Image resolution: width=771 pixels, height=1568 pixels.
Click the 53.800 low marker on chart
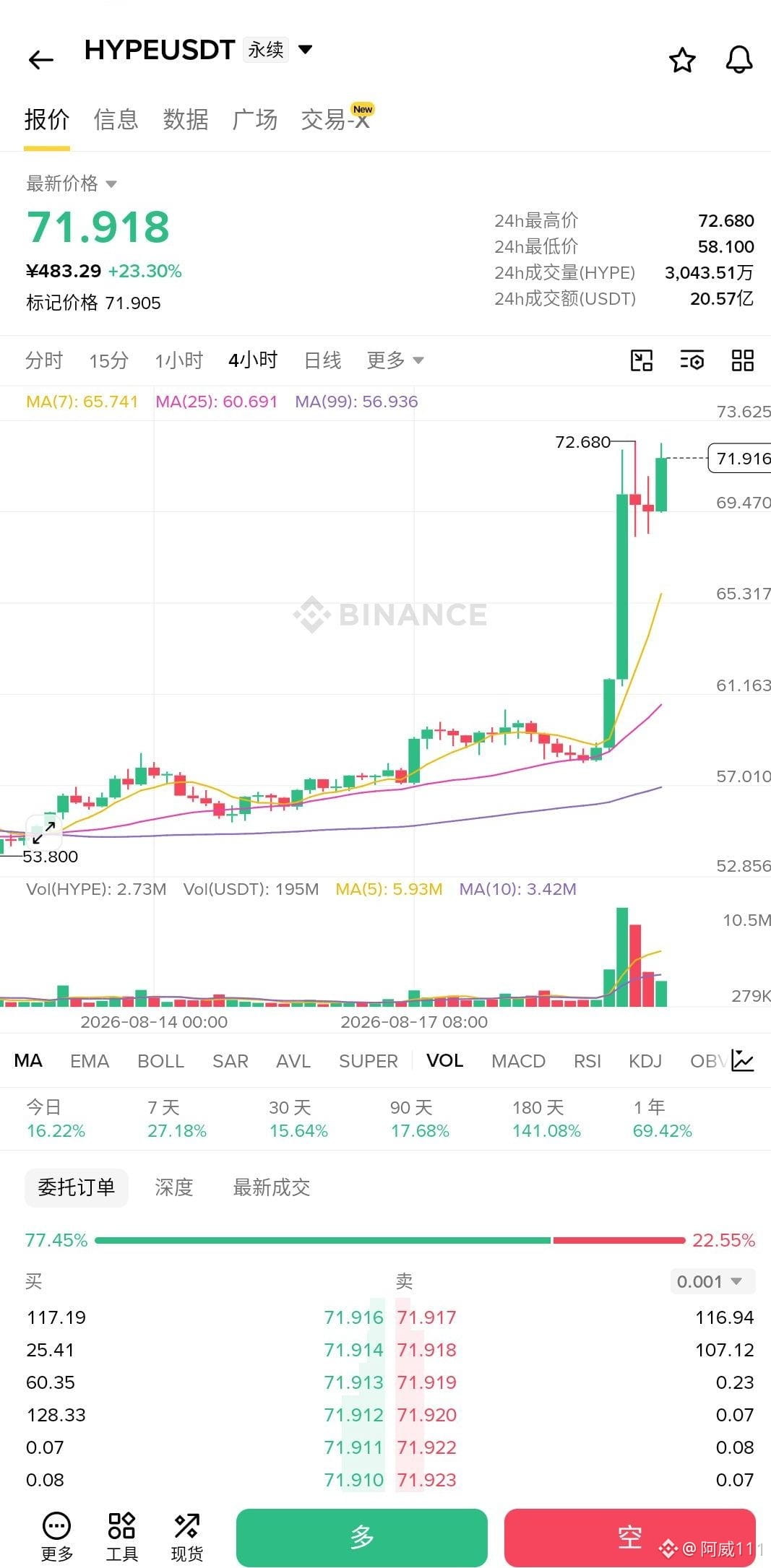tap(50, 857)
